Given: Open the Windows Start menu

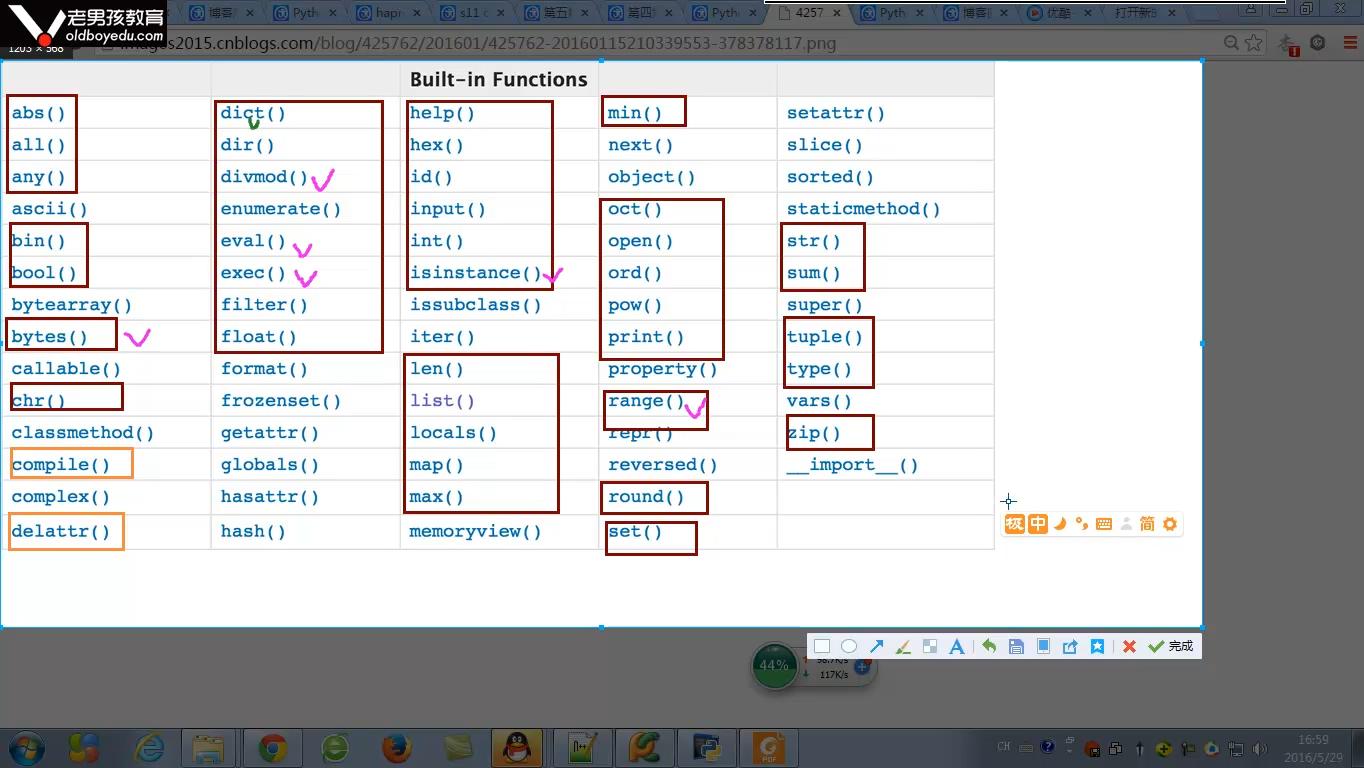Looking at the screenshot, I should [27, 748].
